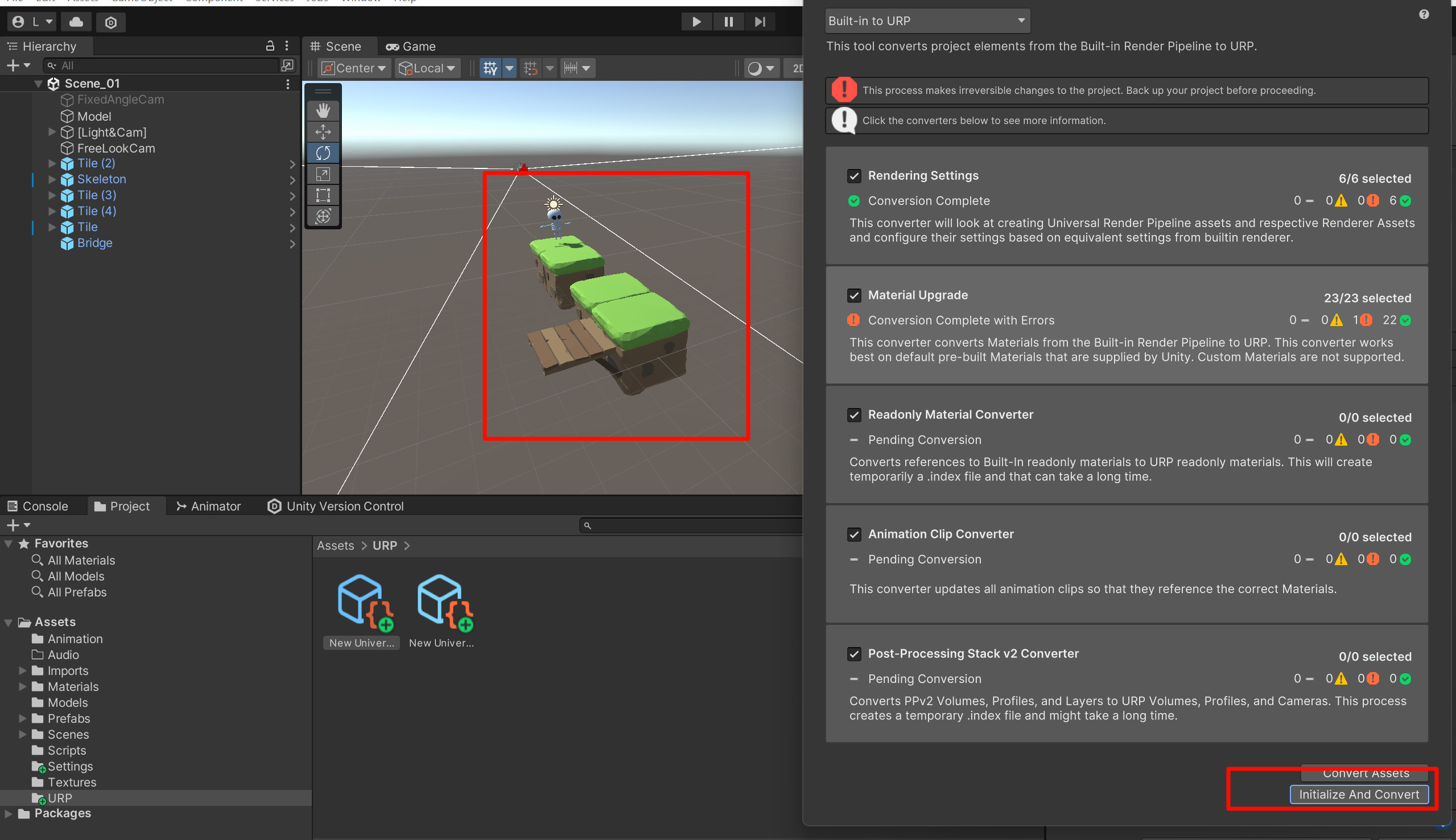Open the All Prefabs favorite
1456x840 pixels.
tap(77, 592)
